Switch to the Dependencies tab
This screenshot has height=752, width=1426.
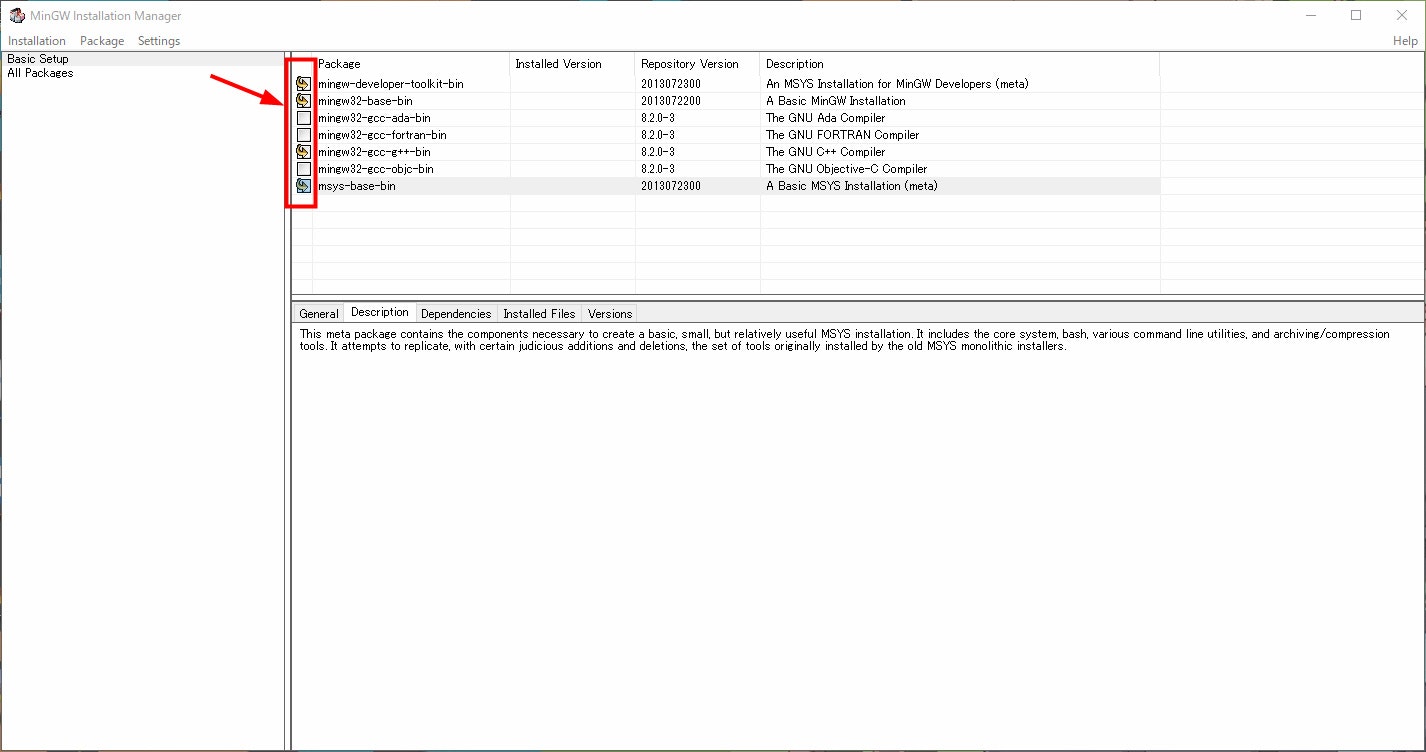(456, 314)
